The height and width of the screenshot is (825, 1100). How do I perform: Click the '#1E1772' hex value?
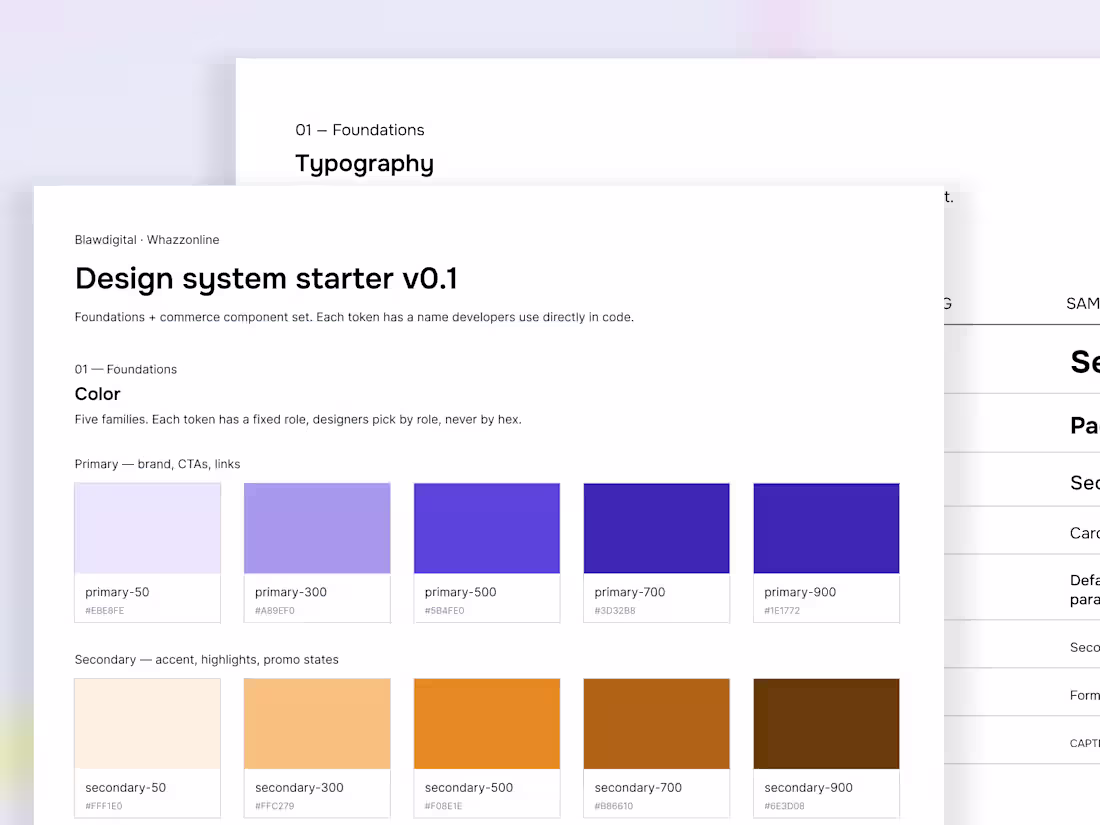[782, 611]
